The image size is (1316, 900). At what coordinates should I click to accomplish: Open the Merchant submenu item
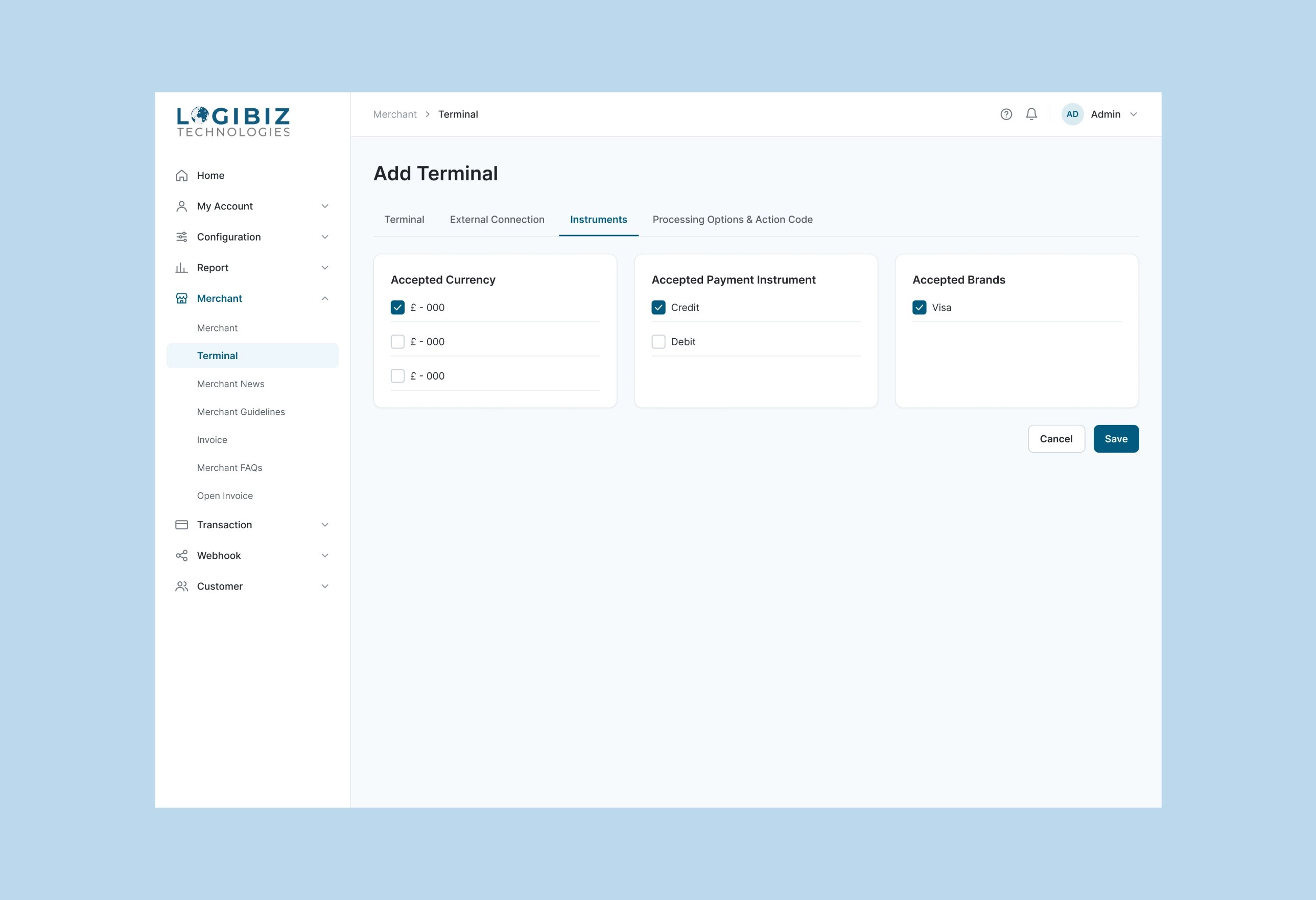pyautogui.click(x=252, y=328)
